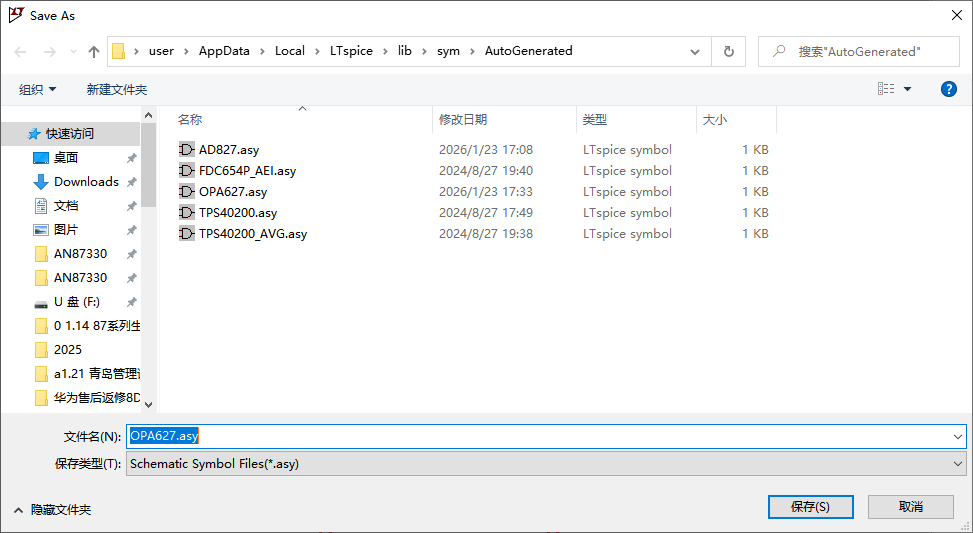Navigate to sym in the breadcrumb
Image resolution: width=973 pixels, height=533 pixels.
pyautogui.click(x=448, y=51)
